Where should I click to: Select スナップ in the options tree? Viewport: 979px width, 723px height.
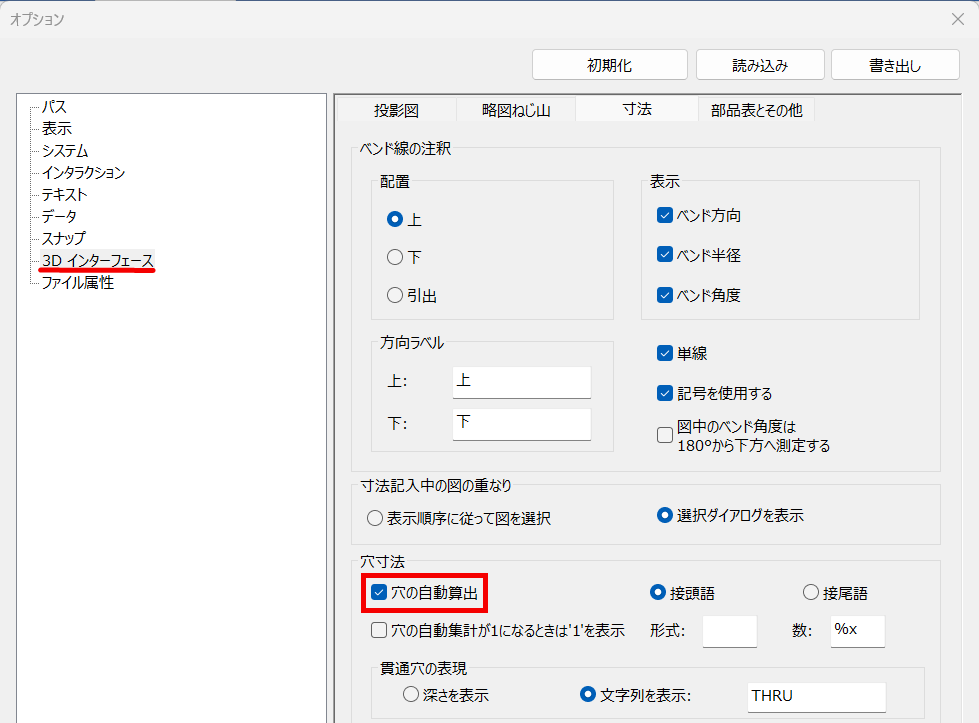click(63, 239)
